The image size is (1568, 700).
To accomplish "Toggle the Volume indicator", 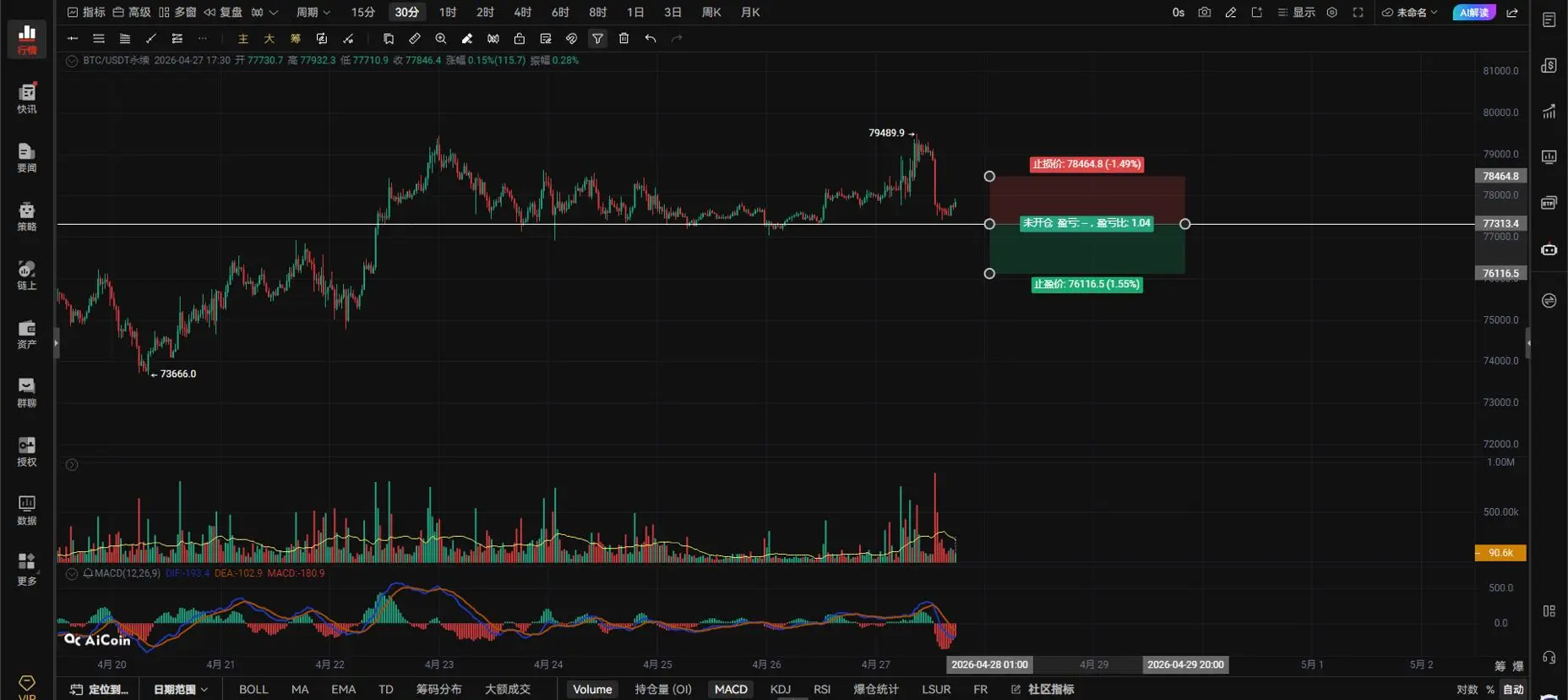I will pyautogui.click(x=592, y=689).
